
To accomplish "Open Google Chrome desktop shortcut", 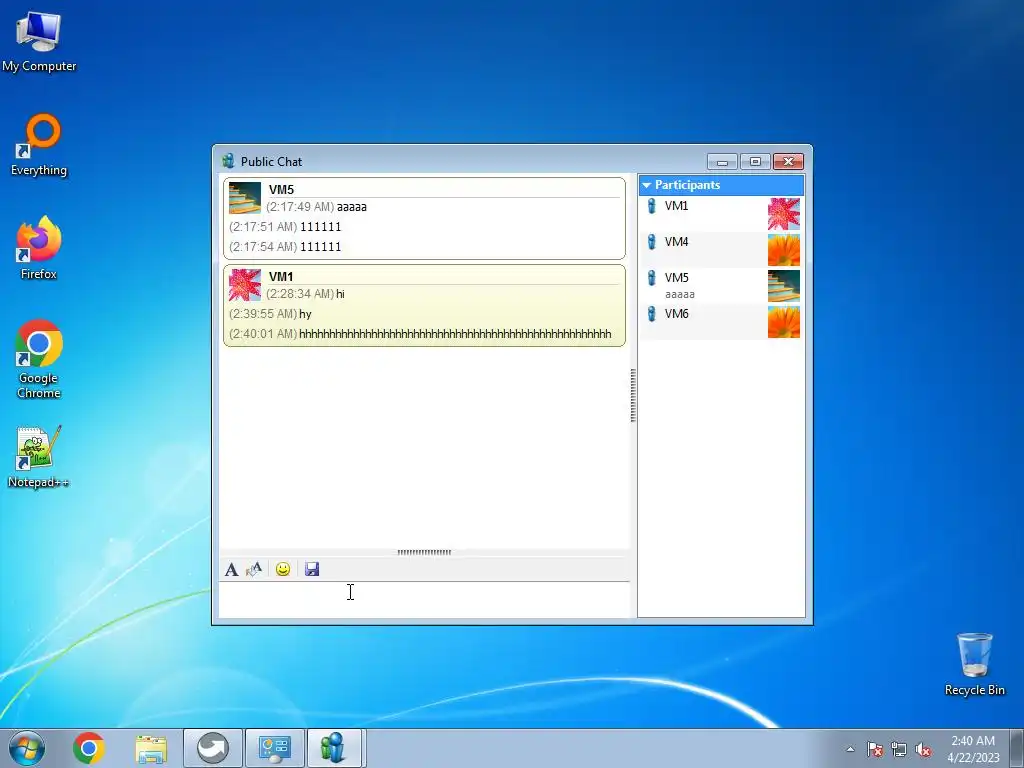I will coord(39,359).
